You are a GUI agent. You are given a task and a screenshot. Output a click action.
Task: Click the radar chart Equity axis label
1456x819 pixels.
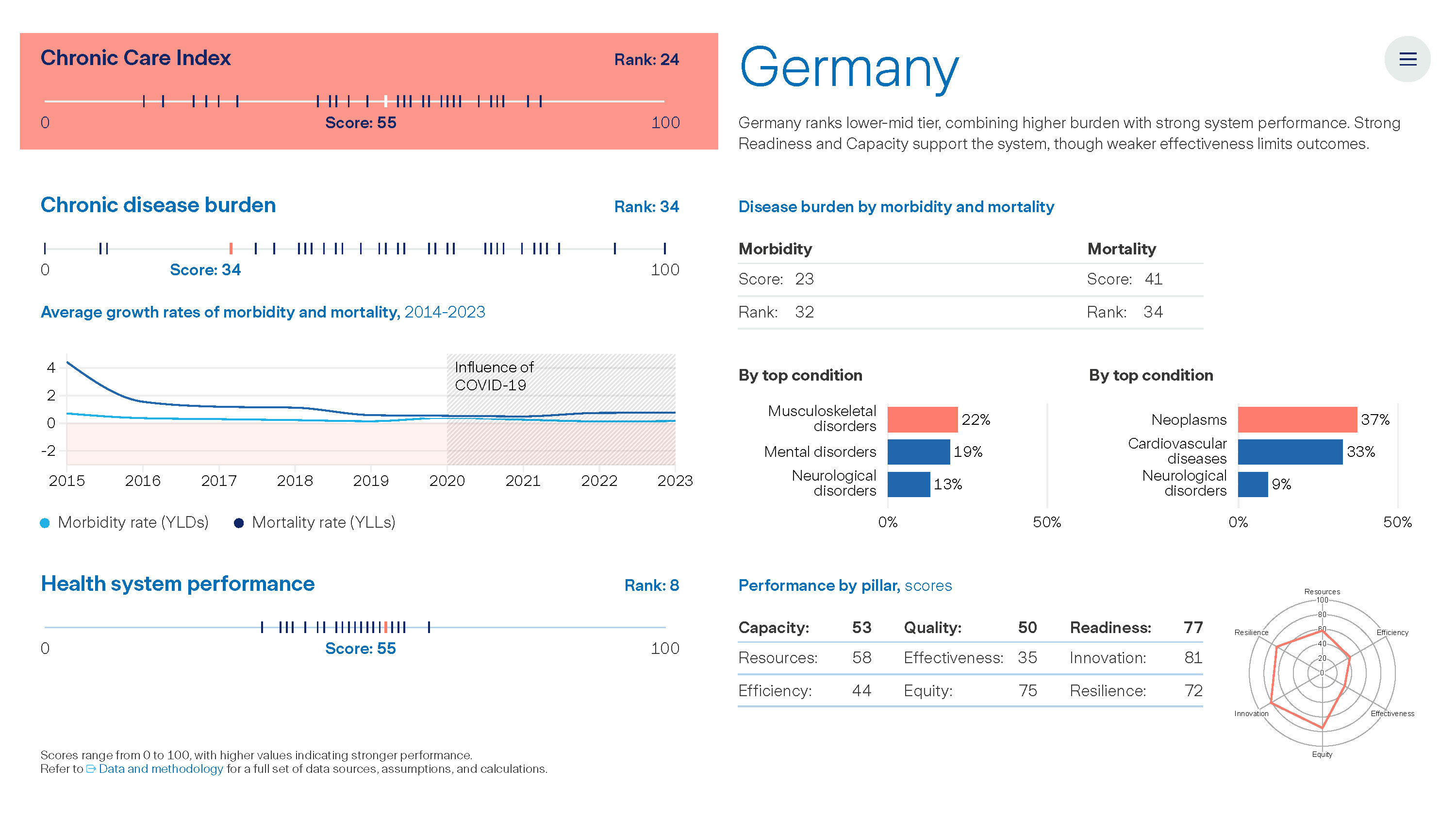[1322, 754]
